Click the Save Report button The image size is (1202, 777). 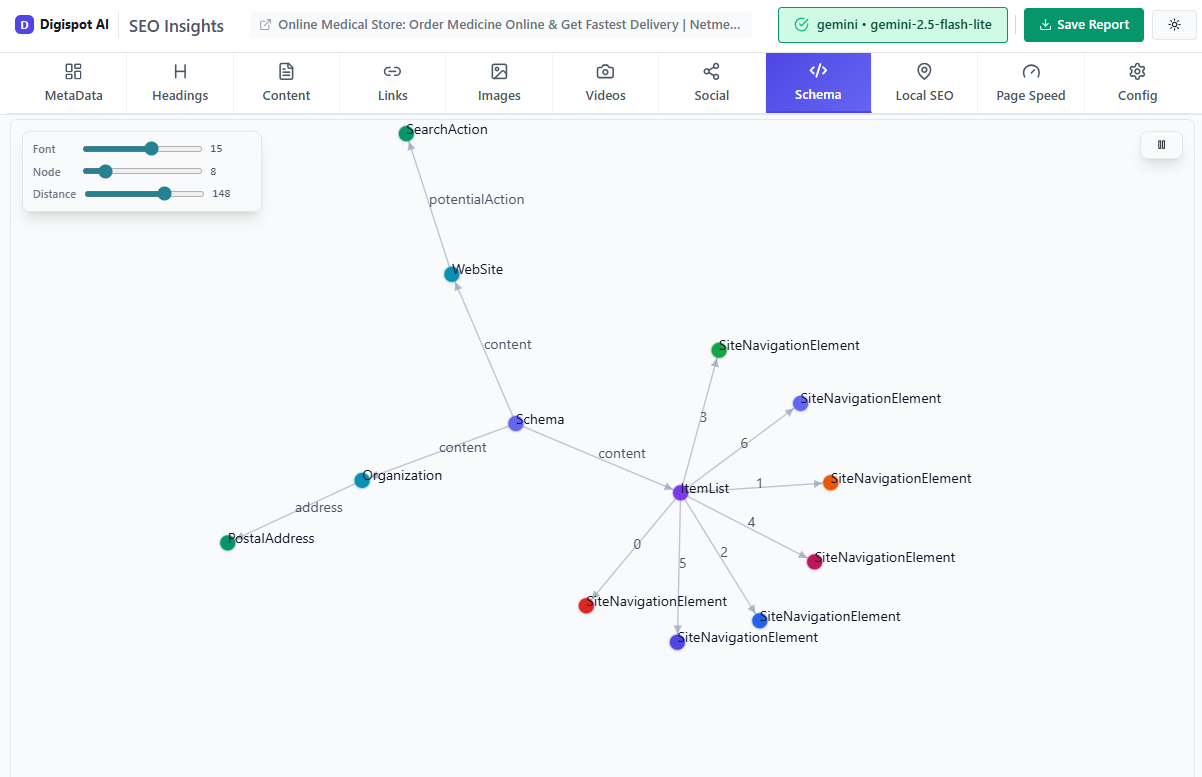pos(1083,24)
